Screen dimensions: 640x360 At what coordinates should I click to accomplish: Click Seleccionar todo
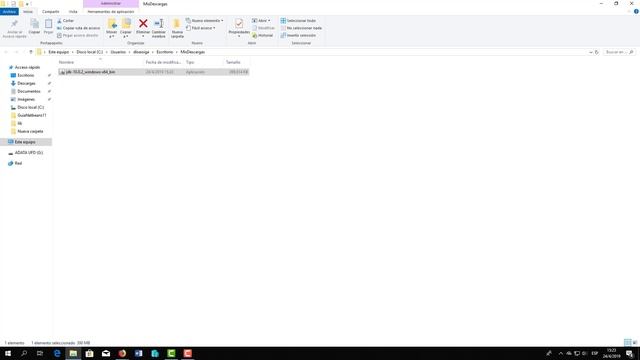coord(298,20)
